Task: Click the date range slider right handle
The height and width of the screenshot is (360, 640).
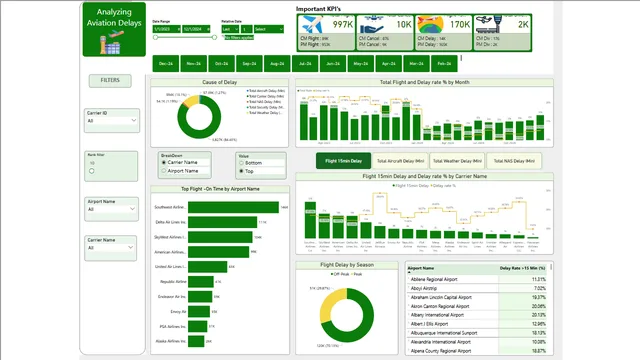Action: pyautogui.click(x=214, y=37)
